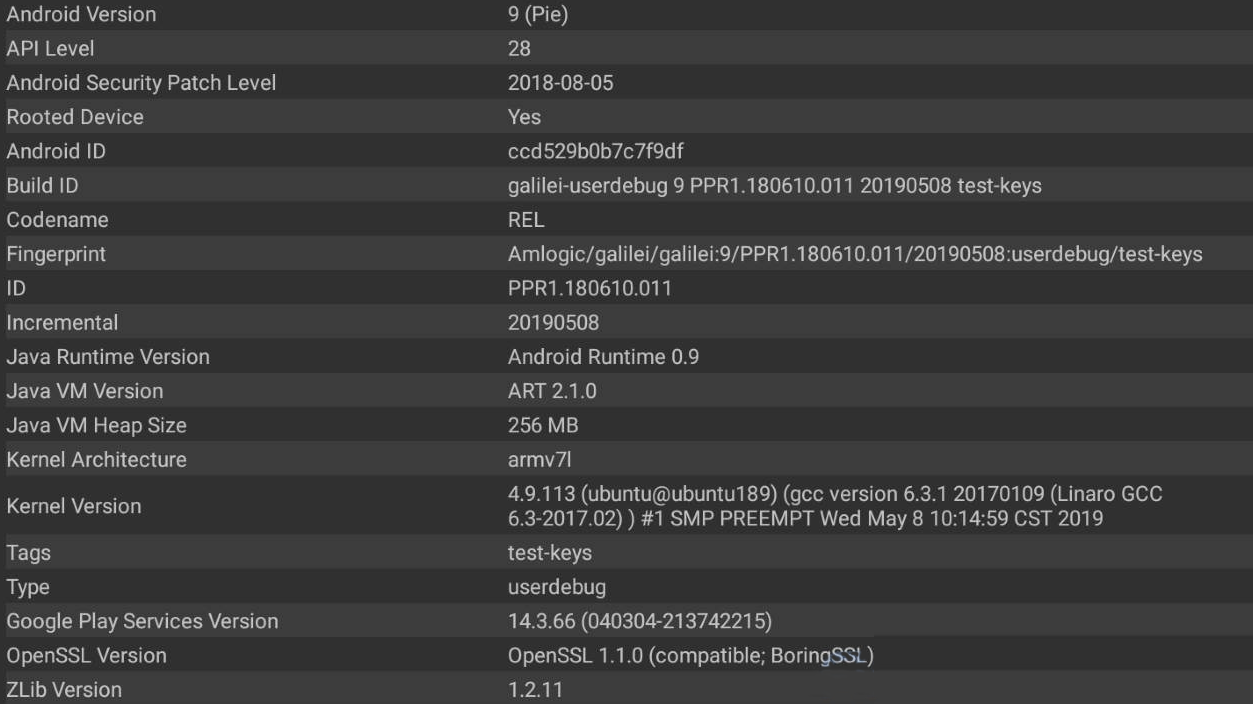Select the Codename REL row
The width and height of the screenshot is (1253, 704).
pyautogui.click(x=626, y=220)
